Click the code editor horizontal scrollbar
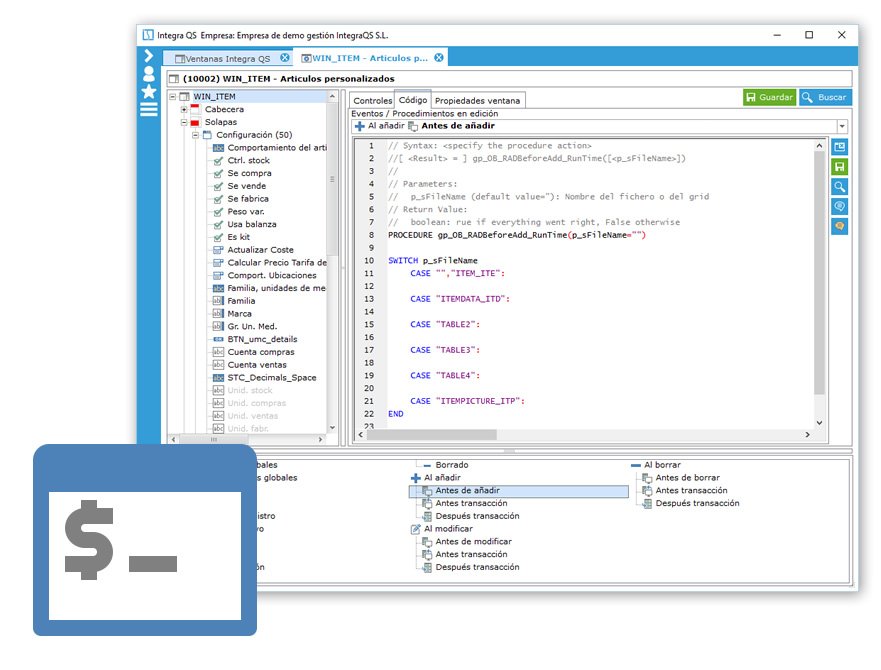The image size is (881, 670). tap(432, 434)
